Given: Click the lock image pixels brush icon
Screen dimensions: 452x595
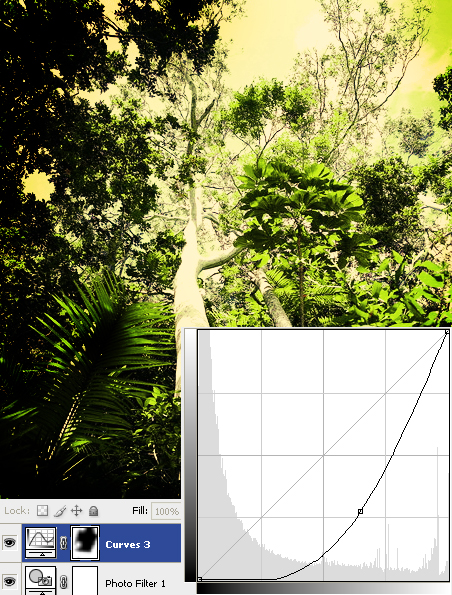Looking at the screenshot, I should tap(60, 511).
